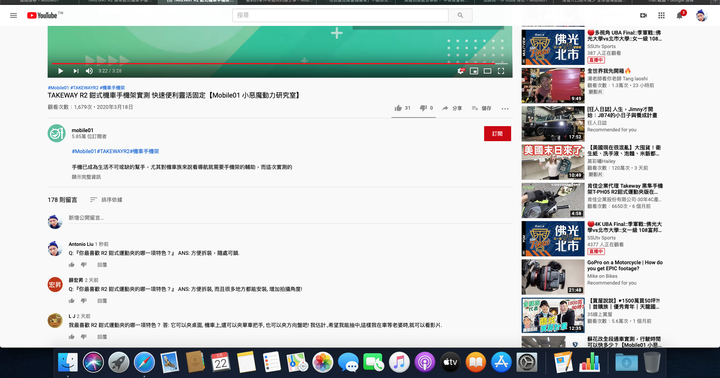Open Photos app in the Dock
The image size is (720, 378).
[323, 362]
